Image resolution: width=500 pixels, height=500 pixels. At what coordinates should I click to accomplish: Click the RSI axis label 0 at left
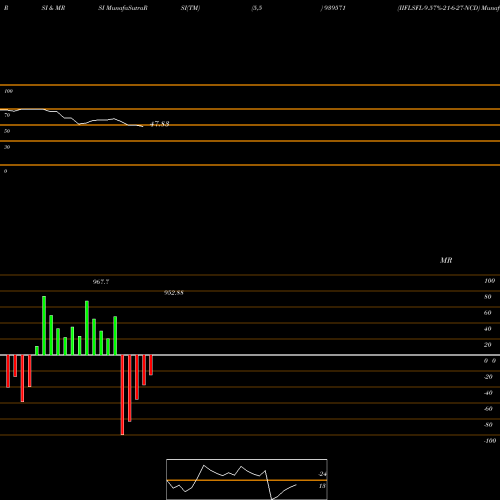tap(5, 171)
